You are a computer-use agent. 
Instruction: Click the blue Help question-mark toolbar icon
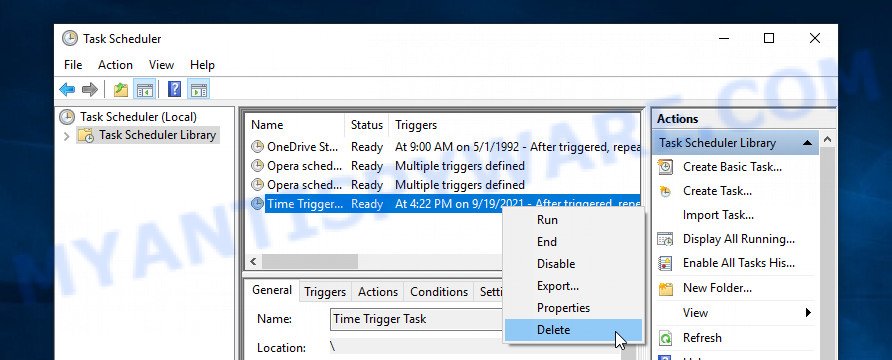click(175, 89)
